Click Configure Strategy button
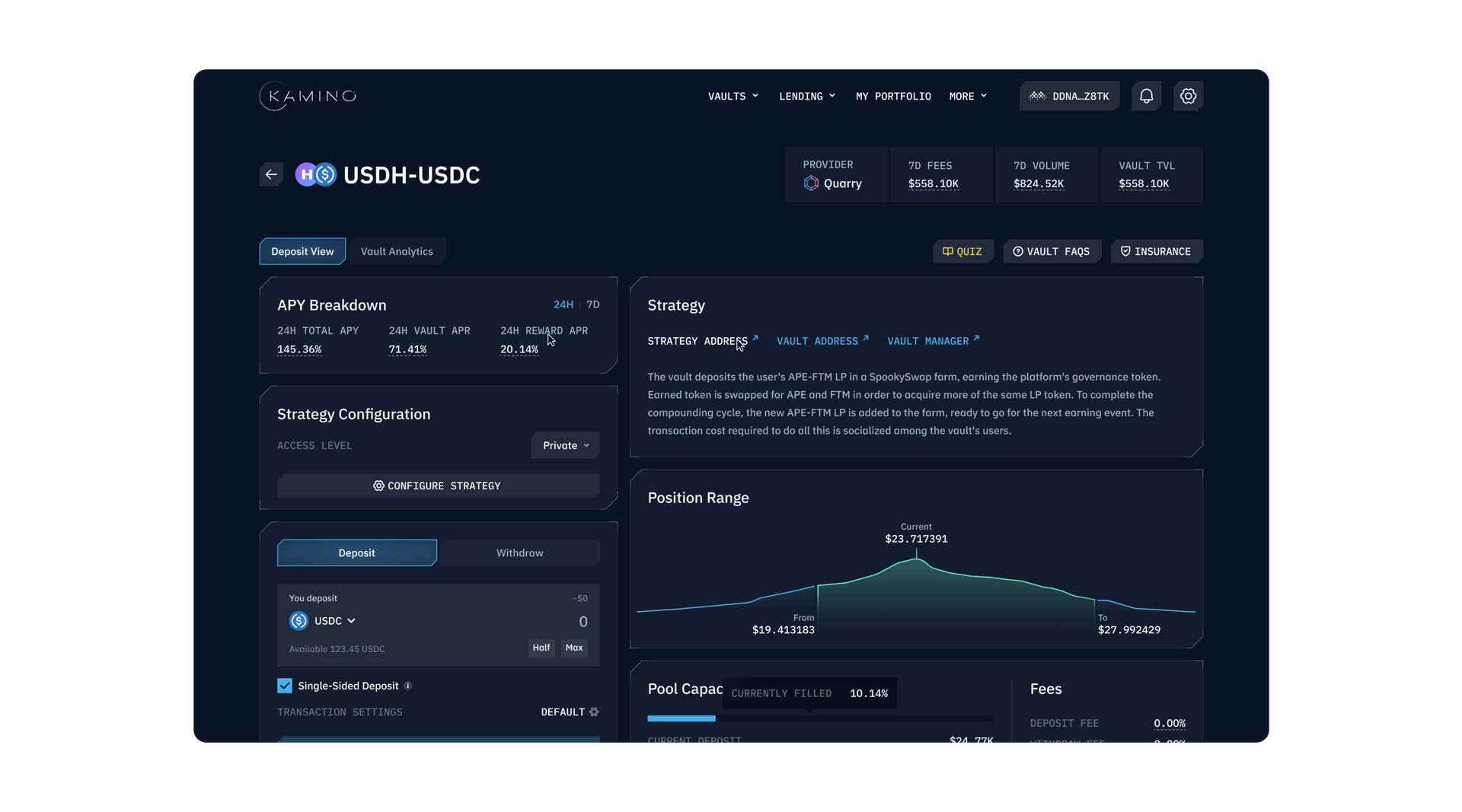This screenshot has height=812, width=1462. point(438,486)
